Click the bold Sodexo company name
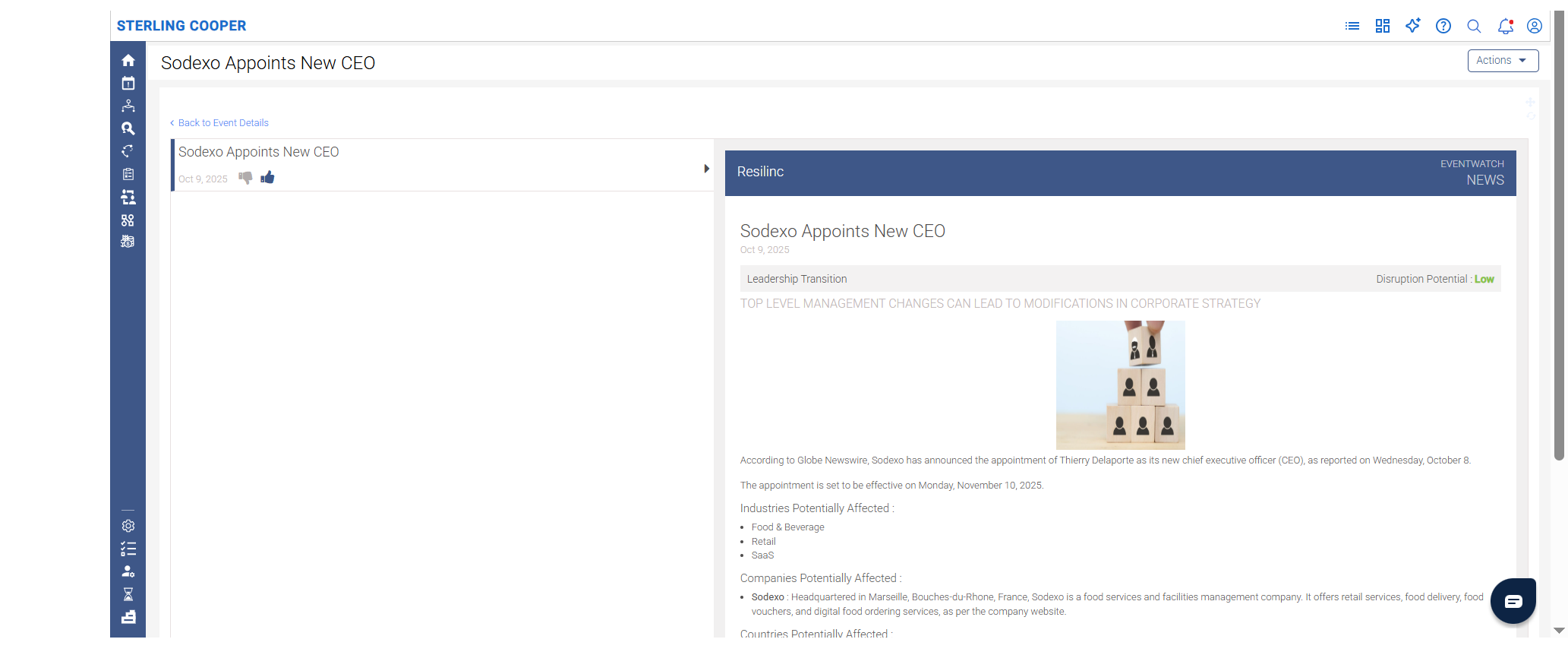Screen dimensions: 1568x655 [768, 597]
